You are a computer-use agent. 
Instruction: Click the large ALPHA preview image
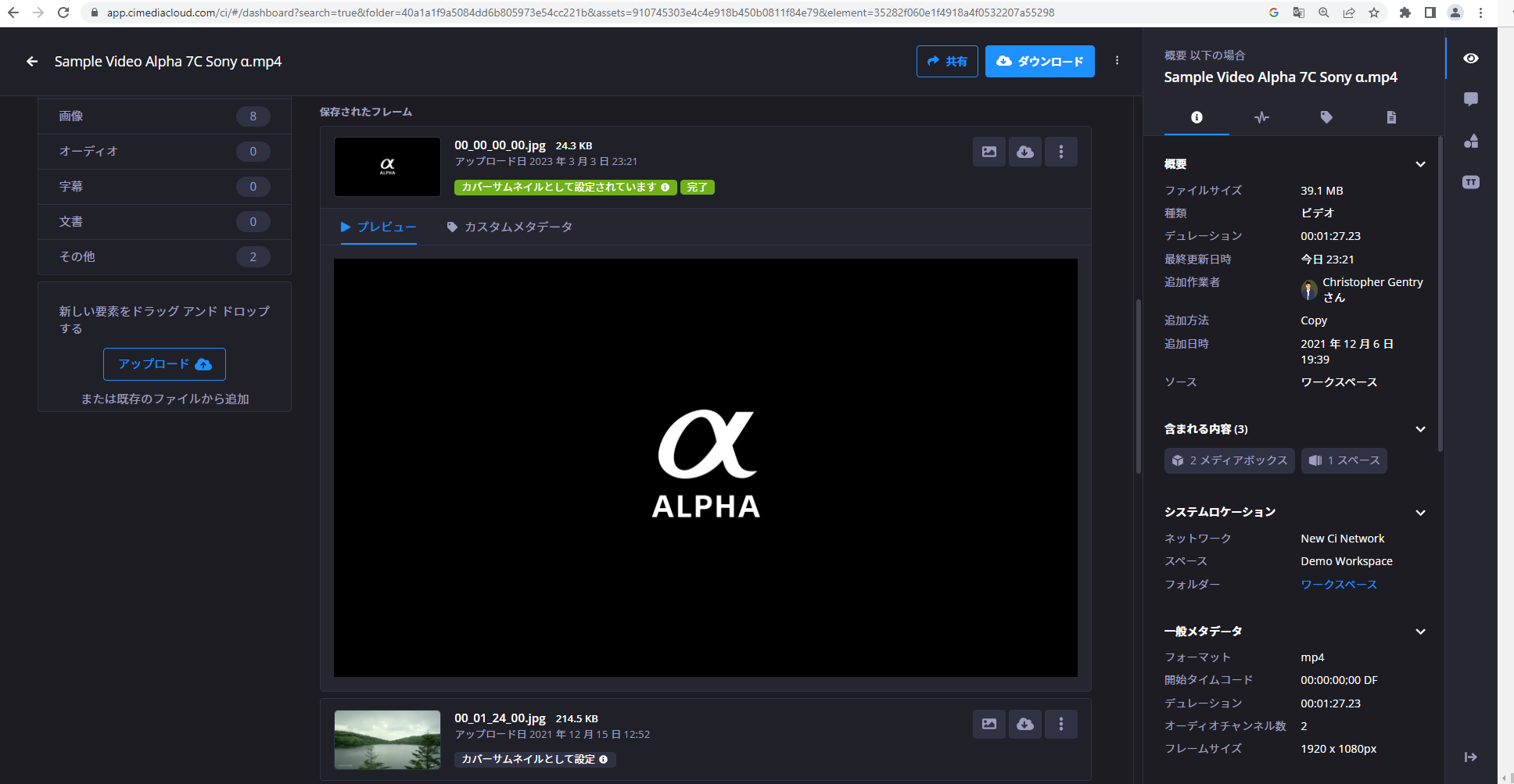[705, 467]
